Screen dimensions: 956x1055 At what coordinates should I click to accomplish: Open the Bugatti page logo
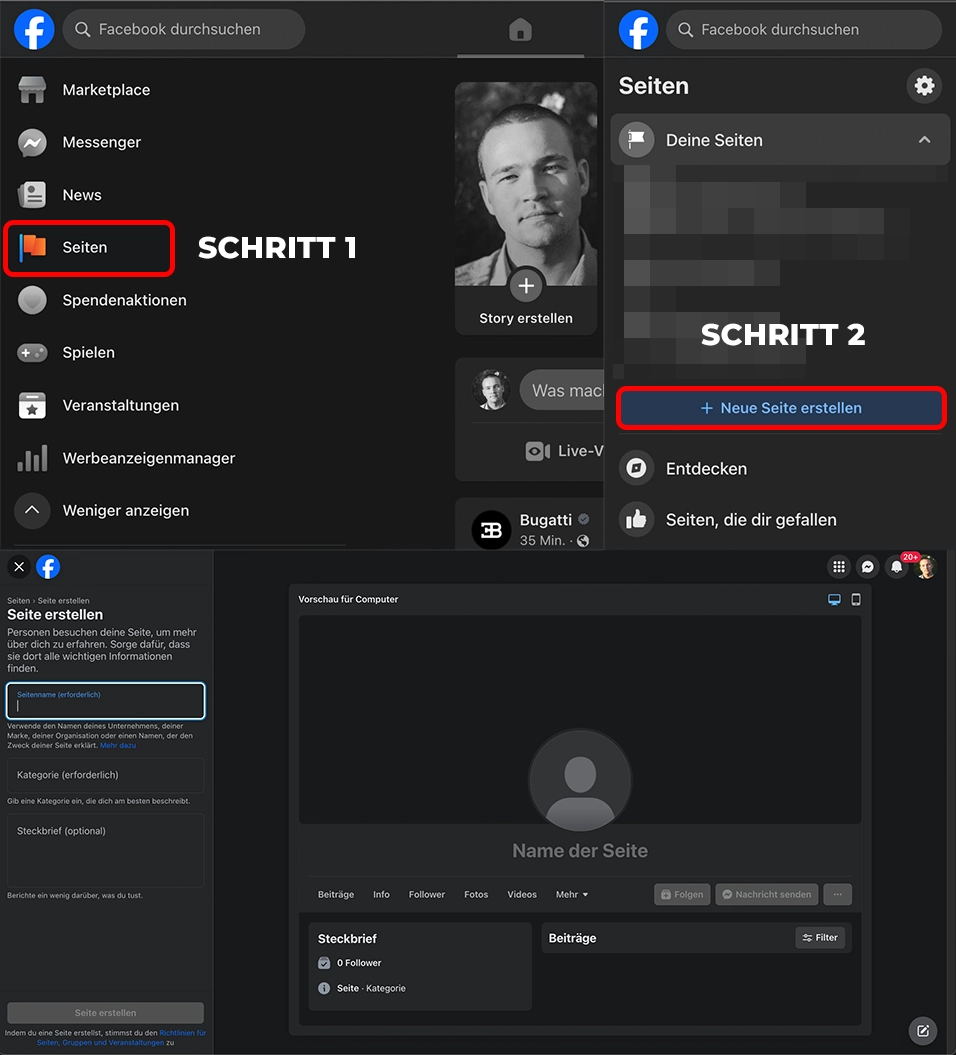tap(491, 530)
